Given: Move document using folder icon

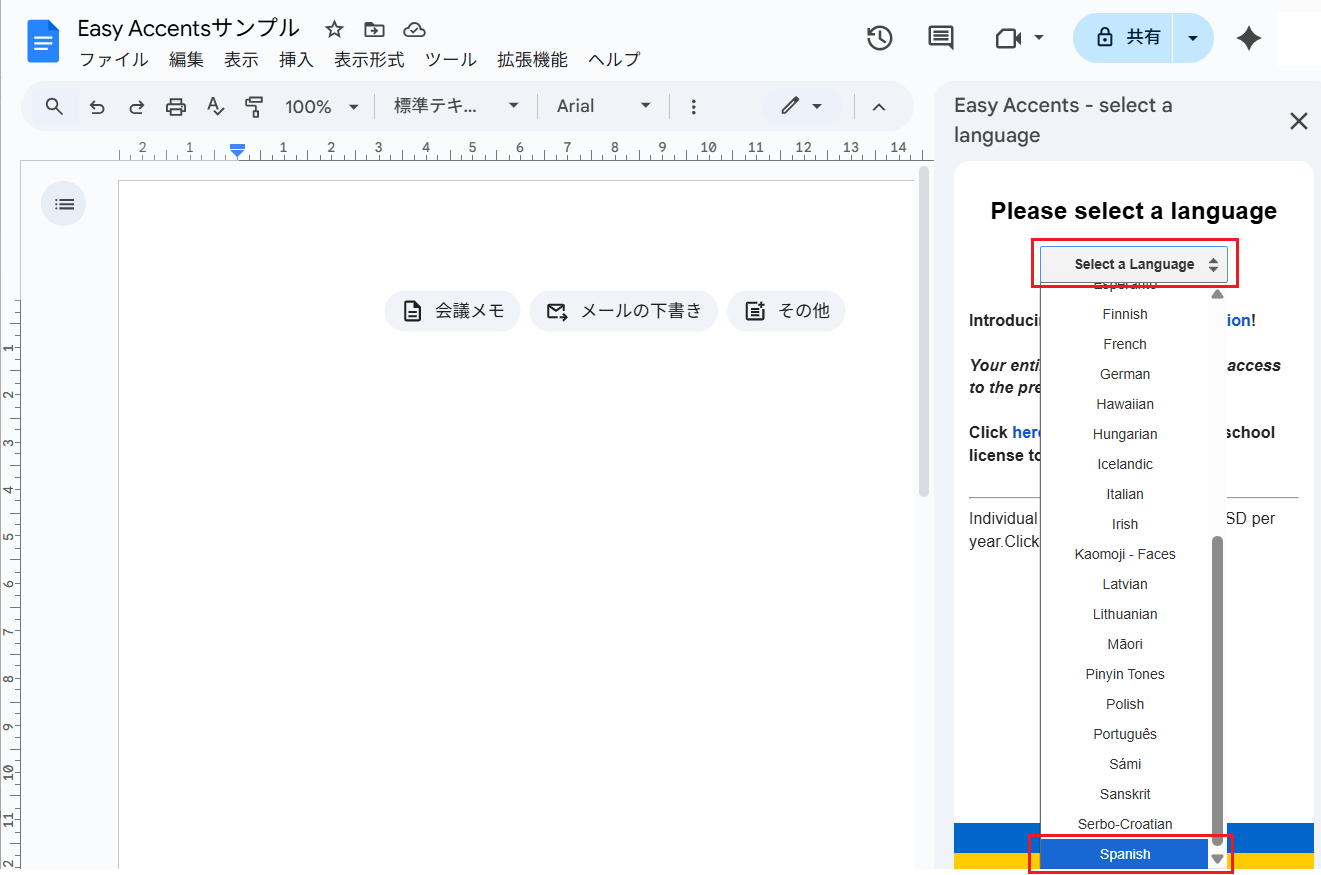Looking at the screenshot, I should tap(374, 29).
